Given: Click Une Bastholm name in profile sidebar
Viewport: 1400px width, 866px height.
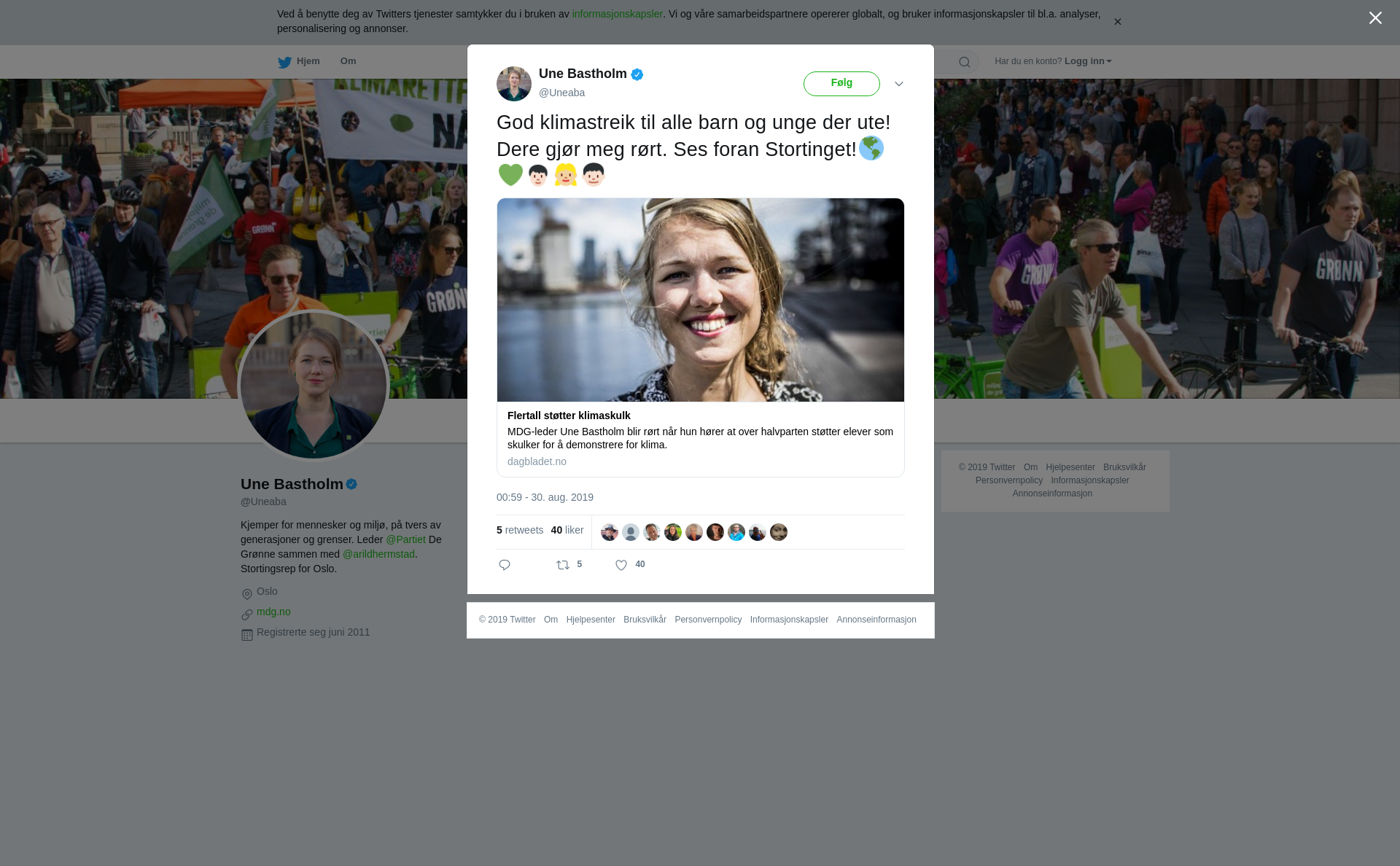Looking at the screenshot, I should pyautogui.click(x=292, y=484).
